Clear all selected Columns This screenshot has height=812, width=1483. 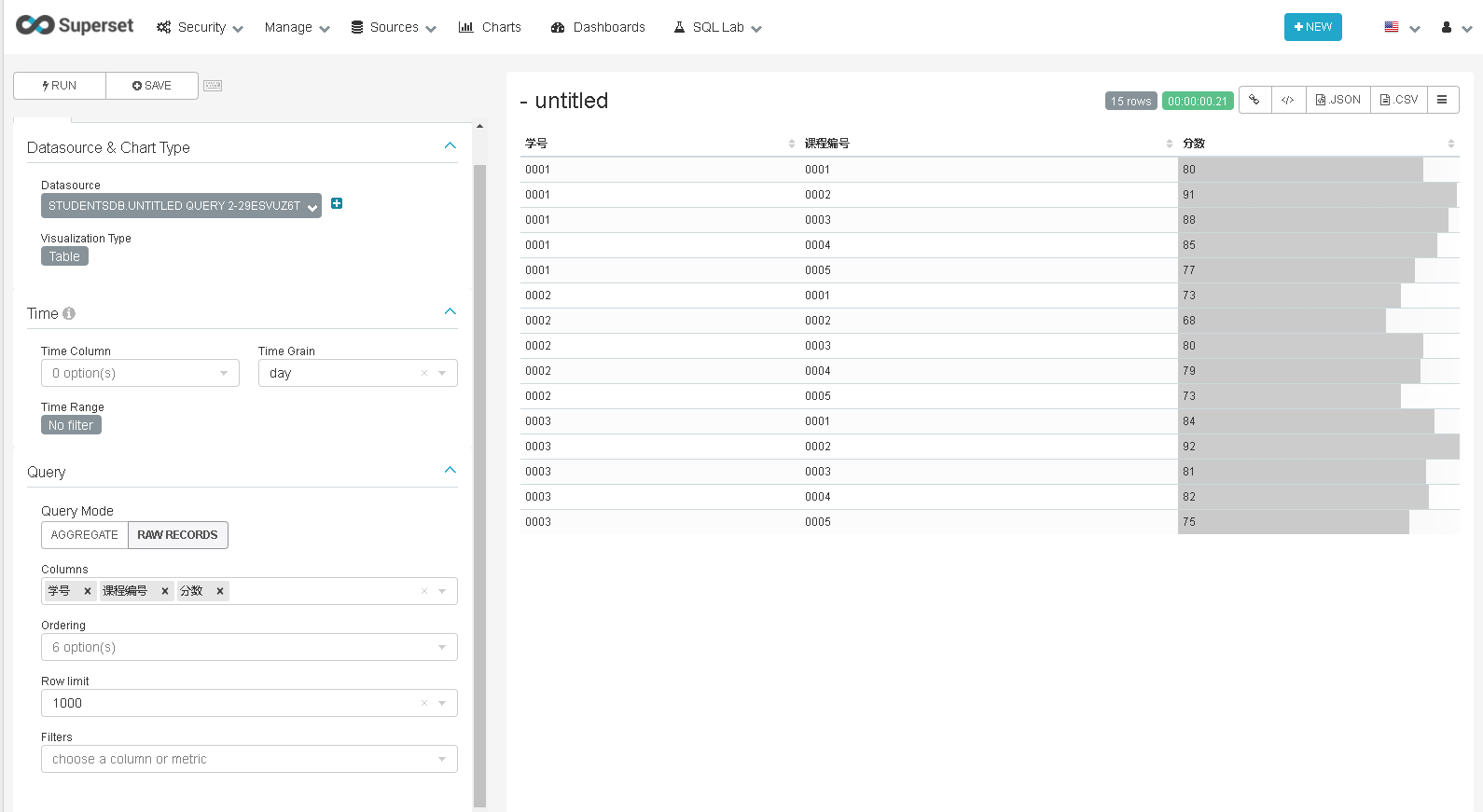tap(424, 591)
